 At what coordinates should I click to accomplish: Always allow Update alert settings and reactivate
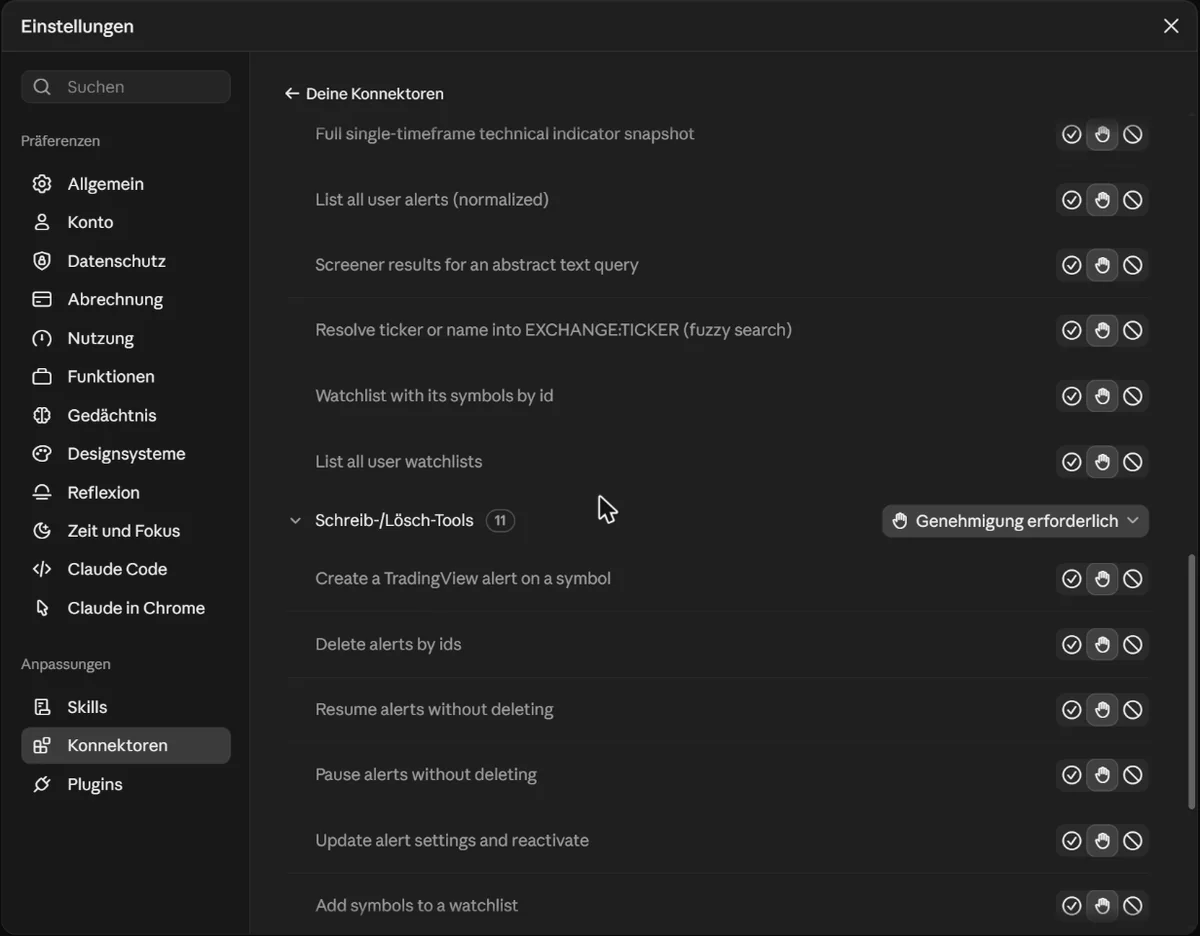pos(1072,841)
